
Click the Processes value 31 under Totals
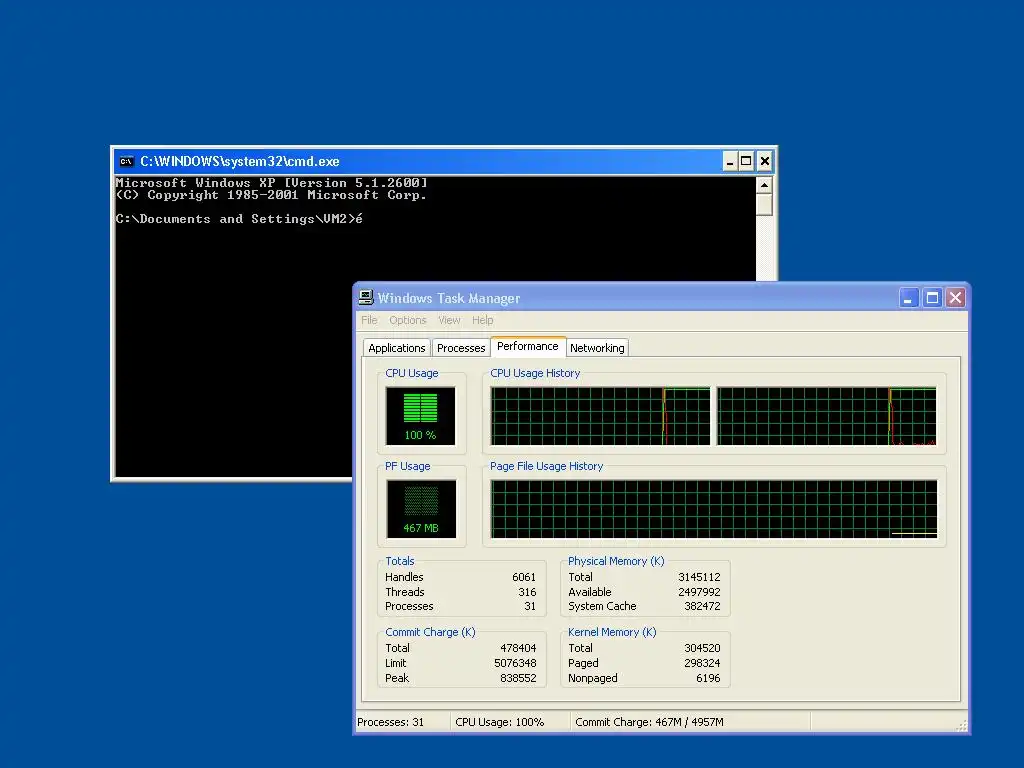pyautogui.click(x=530, y=607)
